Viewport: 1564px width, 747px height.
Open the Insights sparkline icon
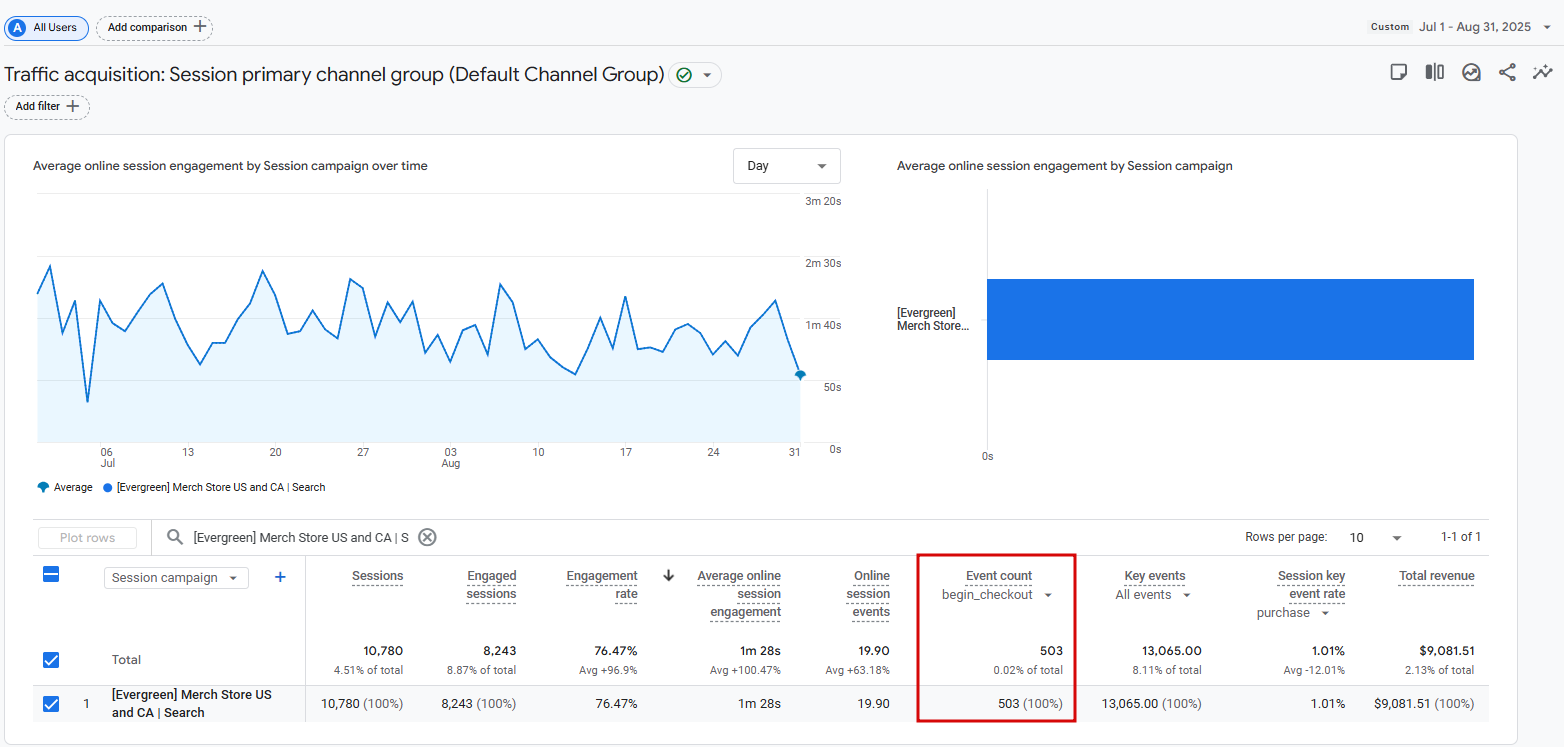coord(1542,72)
